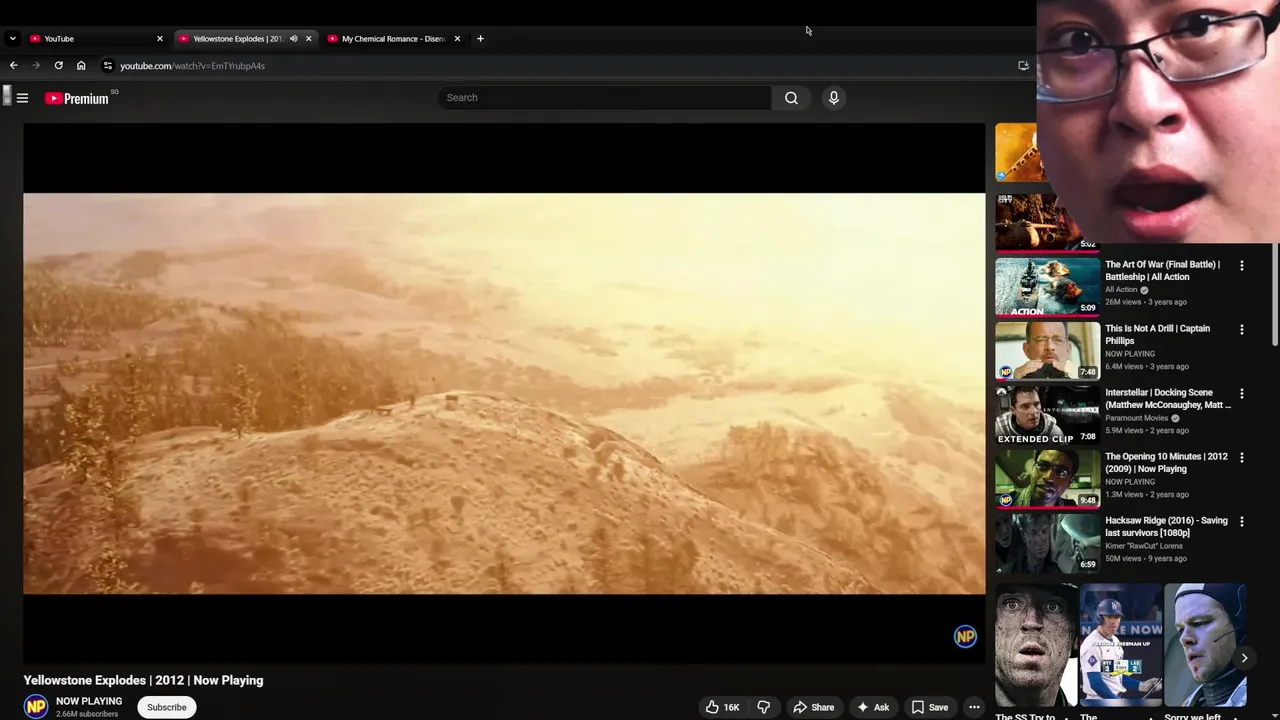Open The Opening 10 Minutes 2012 thumbnail

1047,479
